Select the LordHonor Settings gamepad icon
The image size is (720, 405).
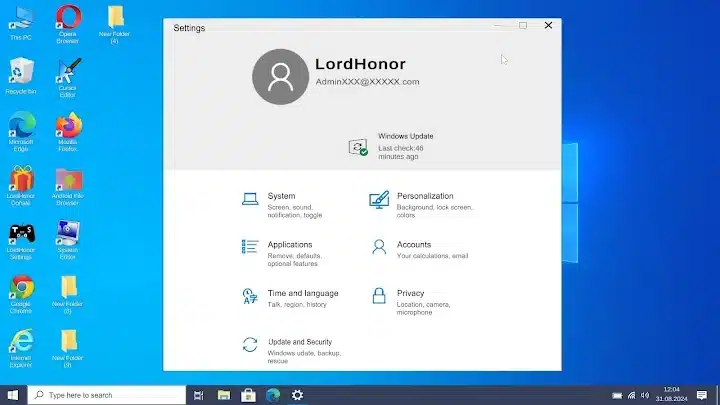pos(21,240)
